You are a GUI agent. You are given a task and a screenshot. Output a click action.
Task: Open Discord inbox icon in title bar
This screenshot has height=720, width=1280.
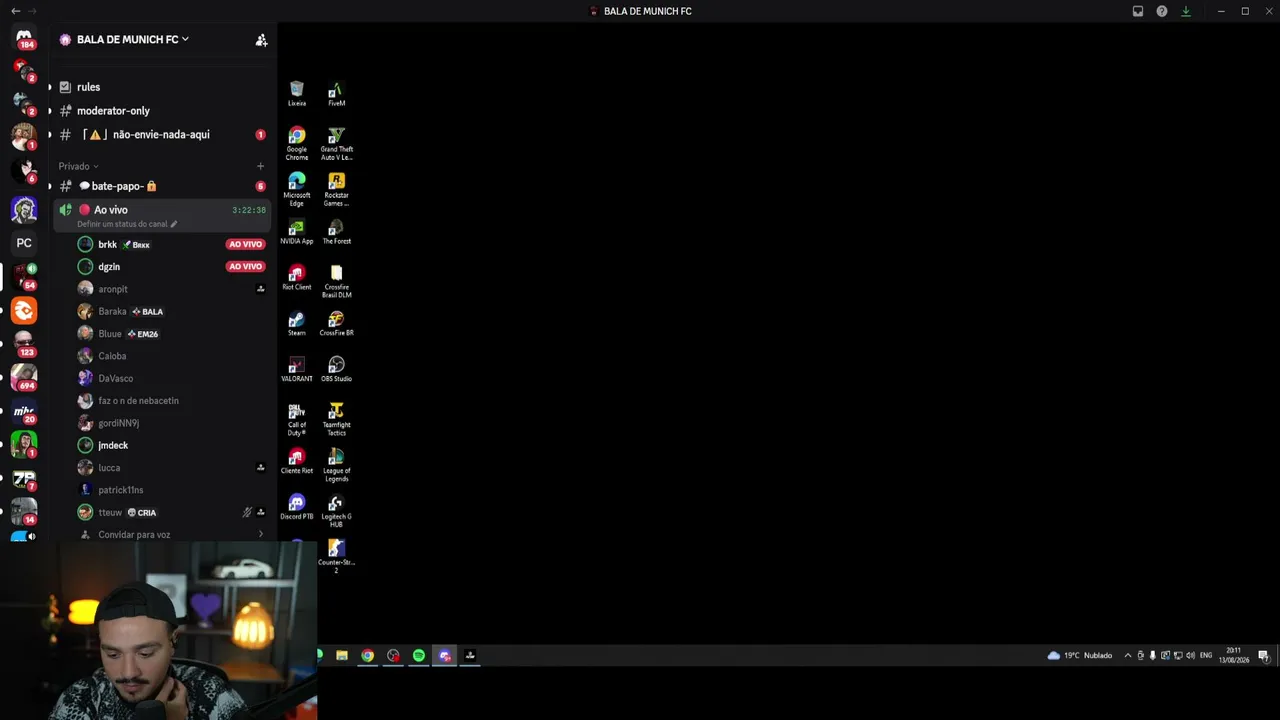tap(1138, 11)
